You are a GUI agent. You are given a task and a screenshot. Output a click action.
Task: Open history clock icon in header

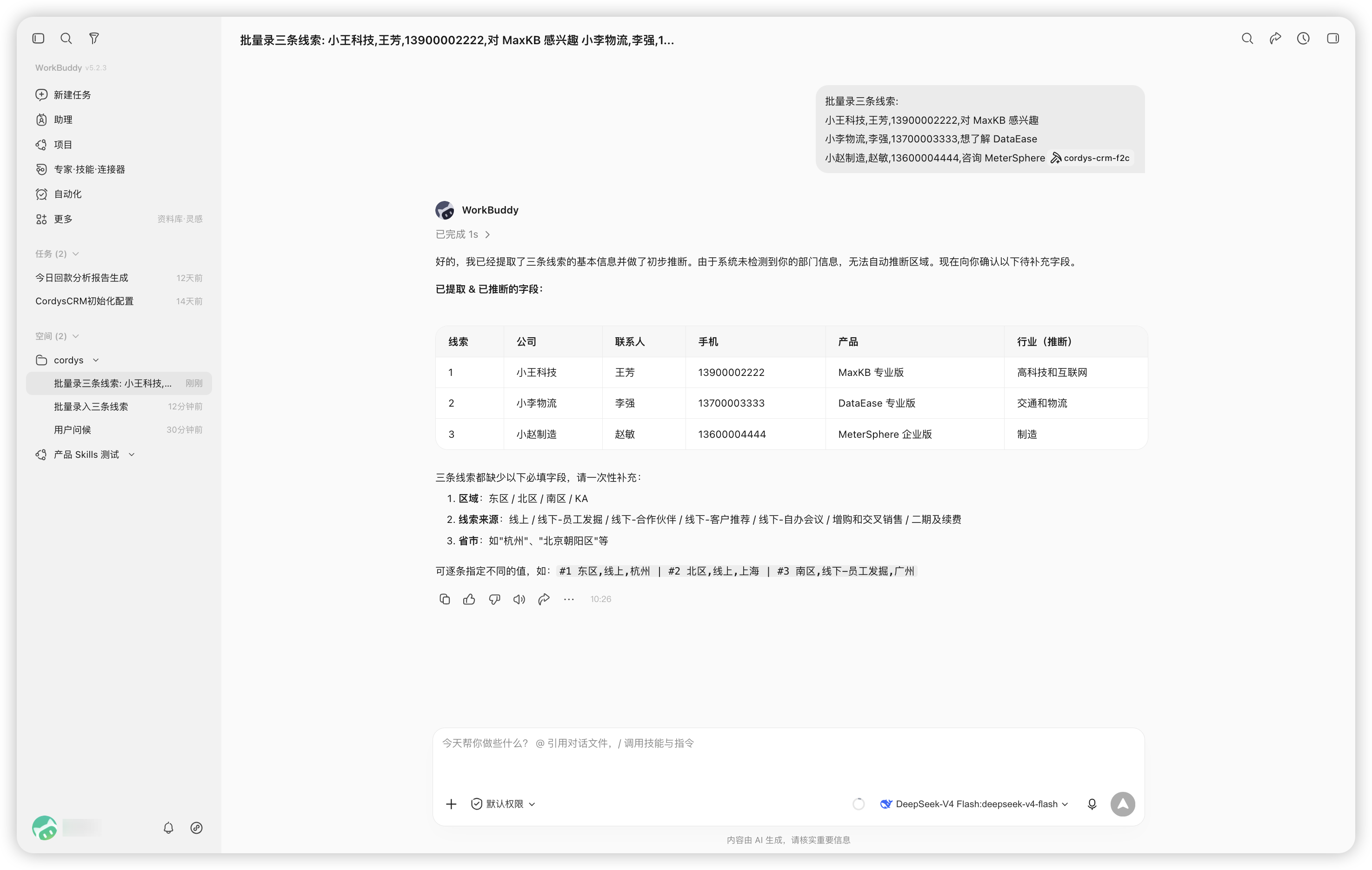pyautogui.click(x=1303, y=38)
